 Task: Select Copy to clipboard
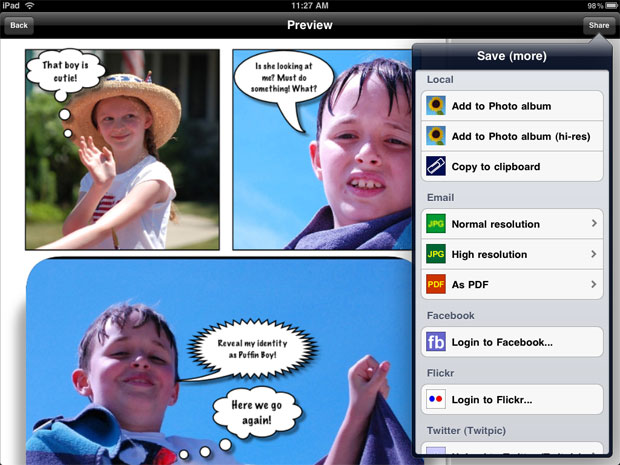pos(512,166)
